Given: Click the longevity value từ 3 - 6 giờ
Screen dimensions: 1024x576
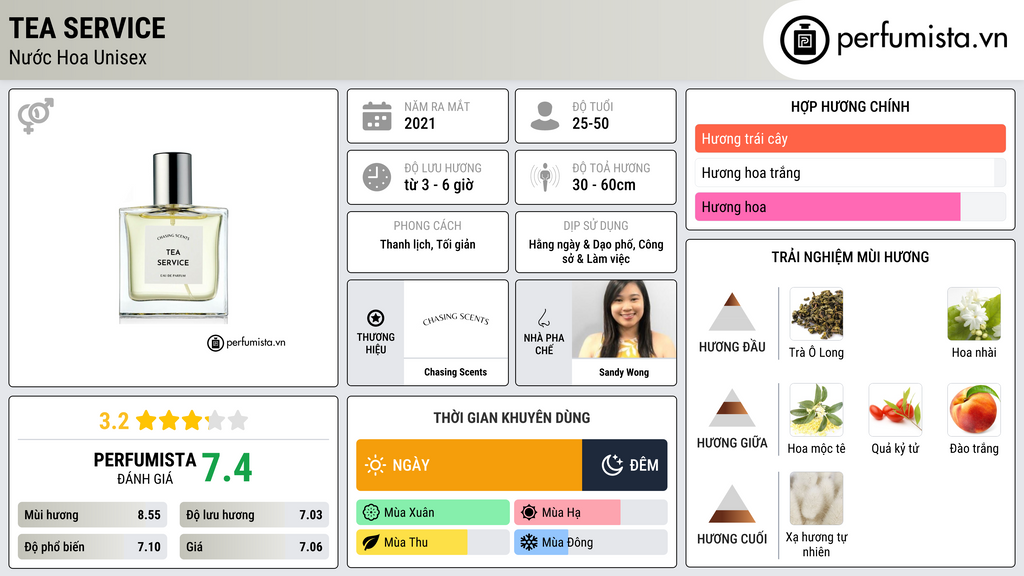Looking at the screenshot, I should (x=439, y=185).
